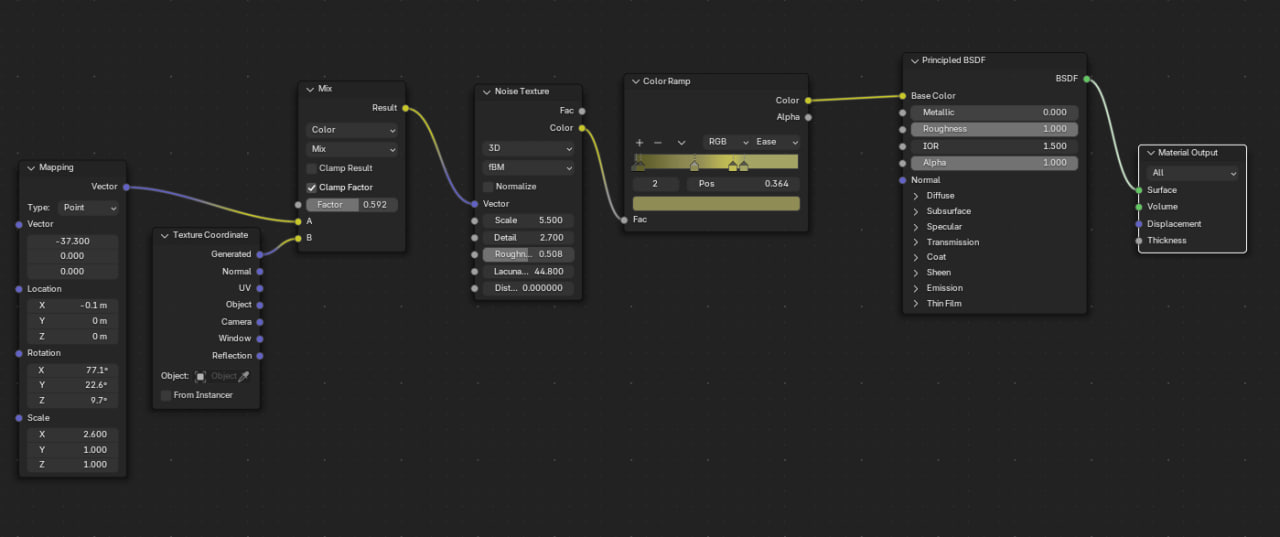Expand the Subsurface panel in Principled BSDF
Screen dimensions: 1280x537
coord(916,211)
